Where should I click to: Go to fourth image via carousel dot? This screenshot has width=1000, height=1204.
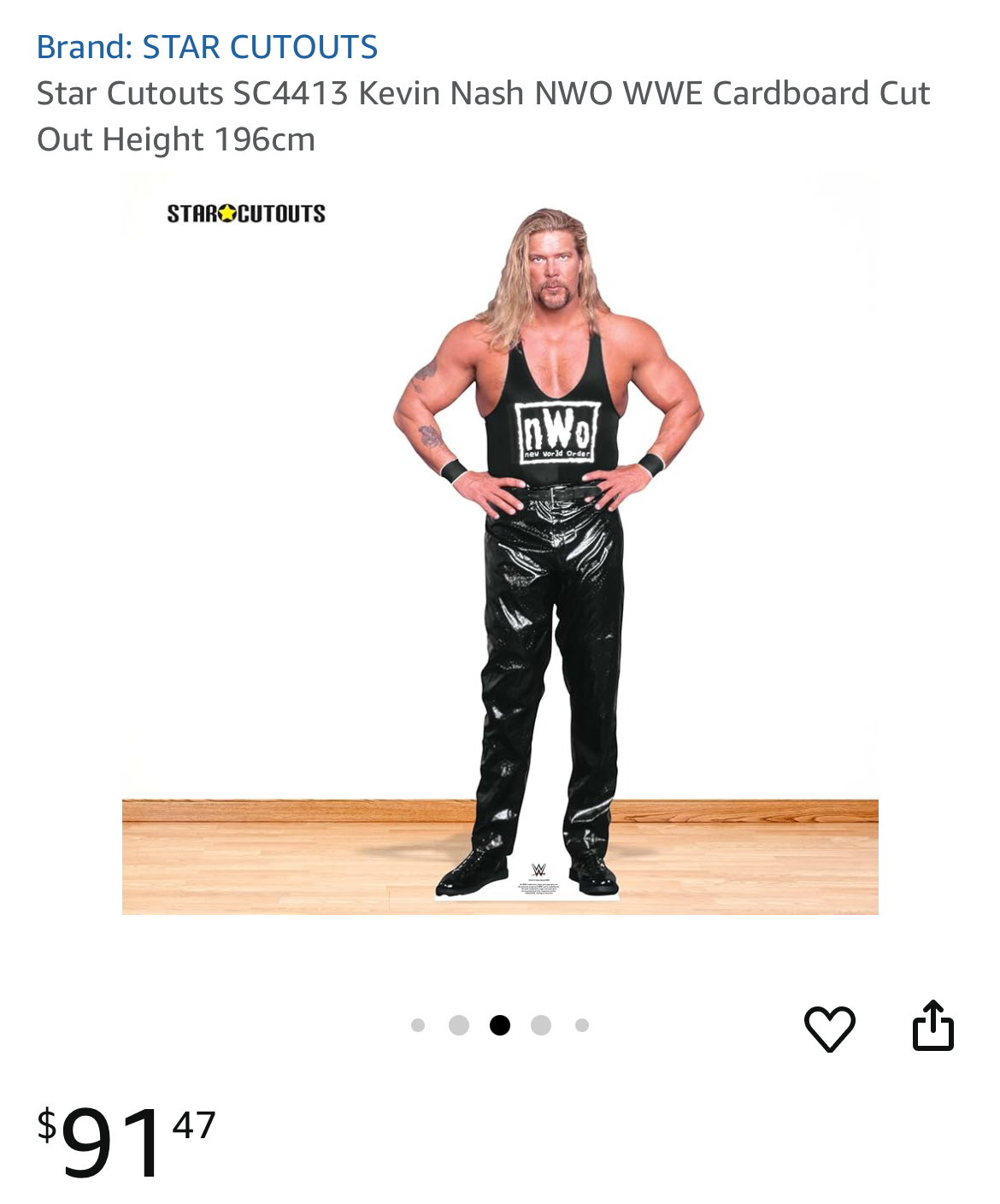(541, 1025)
